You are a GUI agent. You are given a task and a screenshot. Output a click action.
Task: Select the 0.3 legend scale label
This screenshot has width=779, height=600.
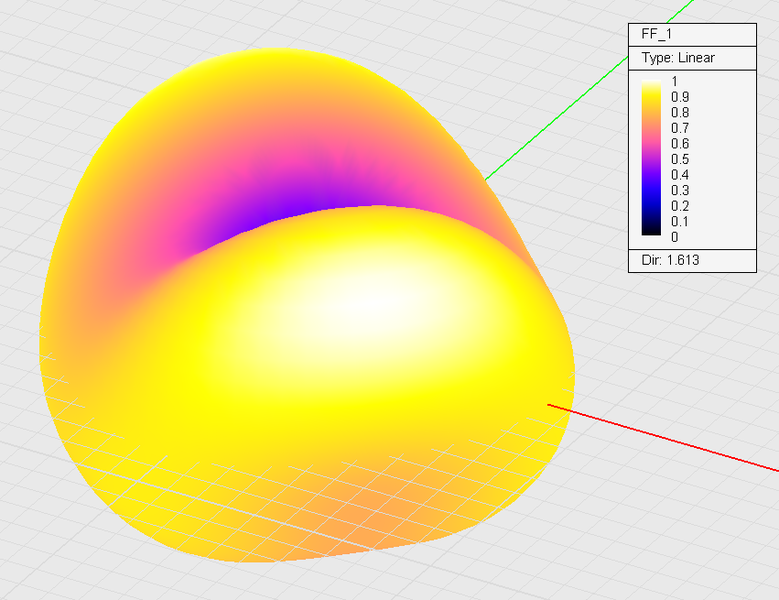pyautogui.click(x=680, y=190)
